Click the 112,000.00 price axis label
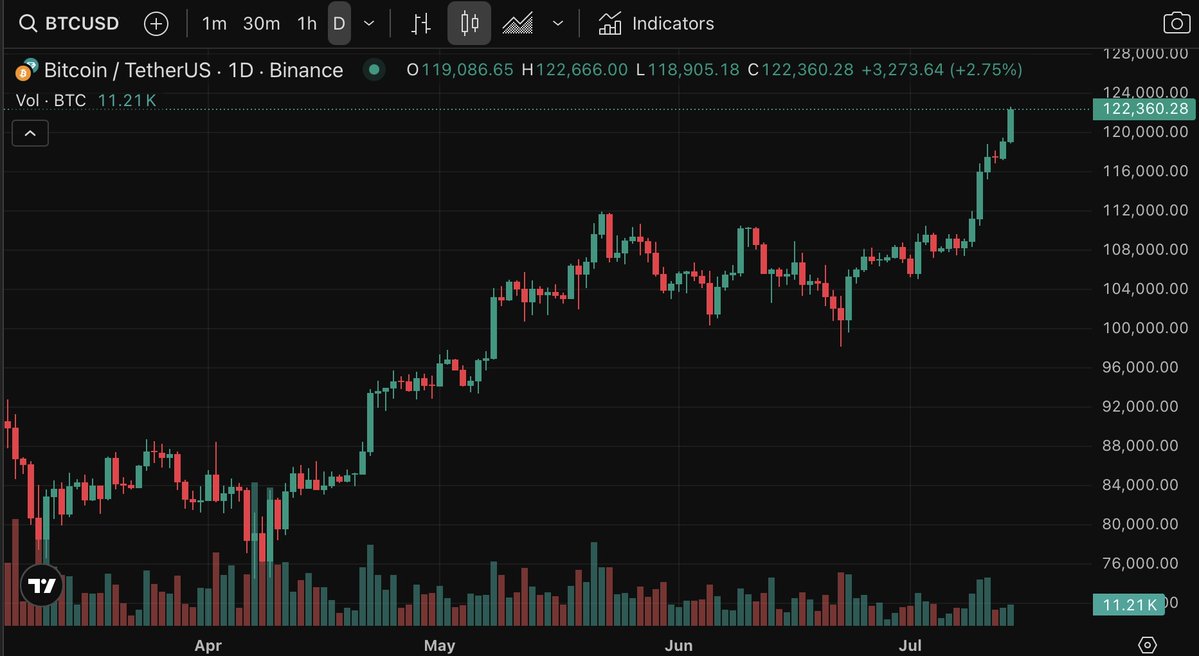 1145,210
